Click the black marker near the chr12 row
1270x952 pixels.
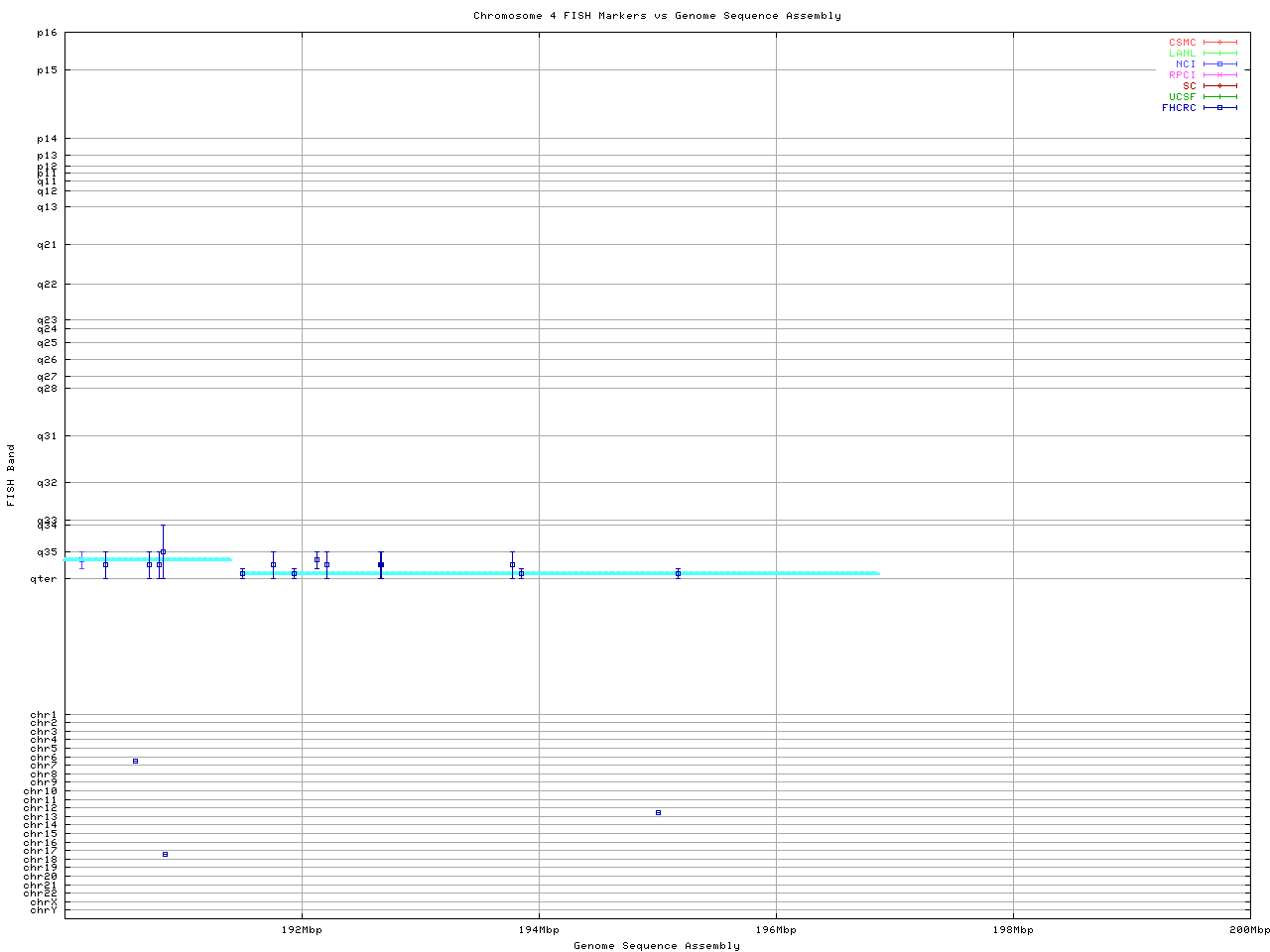pyautogui.click(x=658, y=812)
